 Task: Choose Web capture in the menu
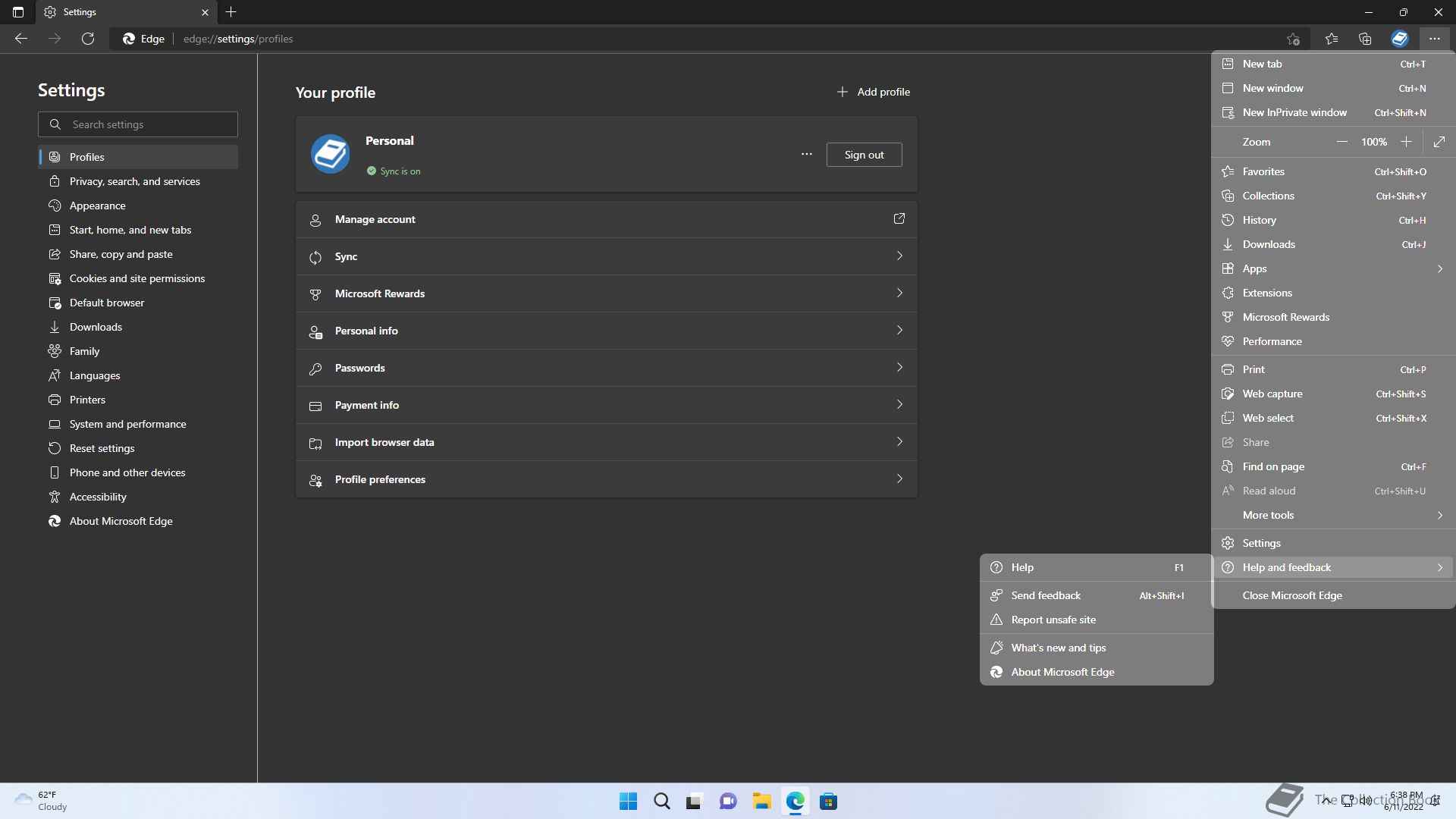click(1333, 394)
